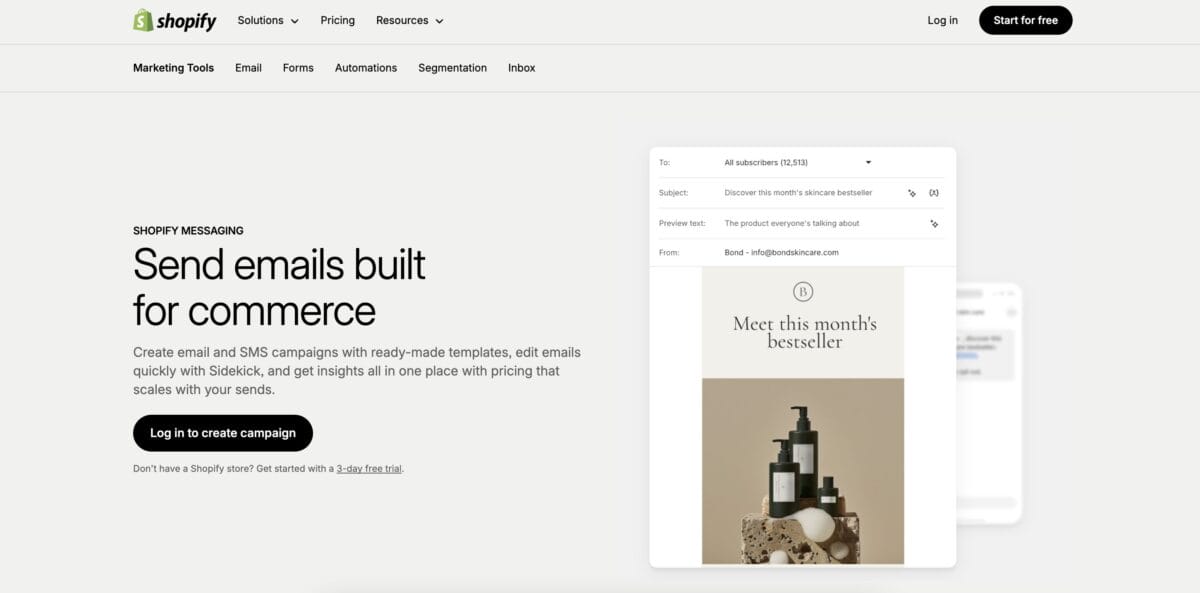This screenshot has height=593, width=1200.
Task: Click the Shopify green bag logo
Action: pos(142,19)
